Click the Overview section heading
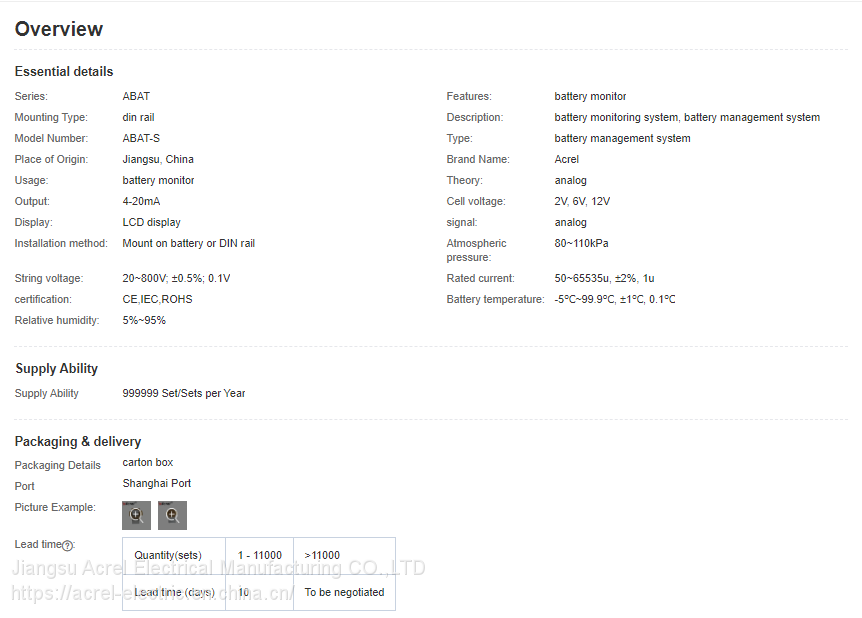Screen dimensions: 862x618 tap(59, 29)
